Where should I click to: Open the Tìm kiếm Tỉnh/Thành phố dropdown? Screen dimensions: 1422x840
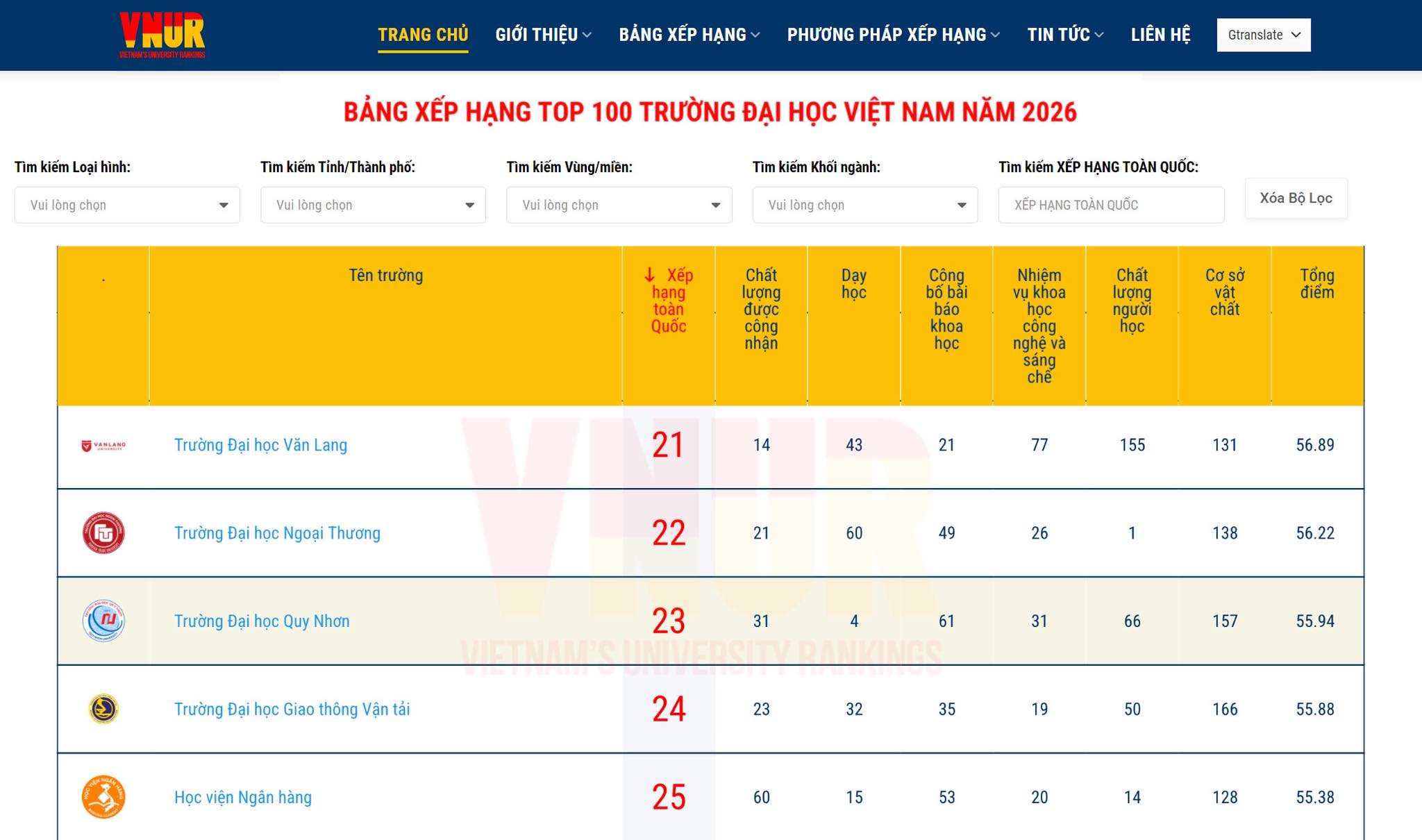(x=373, y=205)
